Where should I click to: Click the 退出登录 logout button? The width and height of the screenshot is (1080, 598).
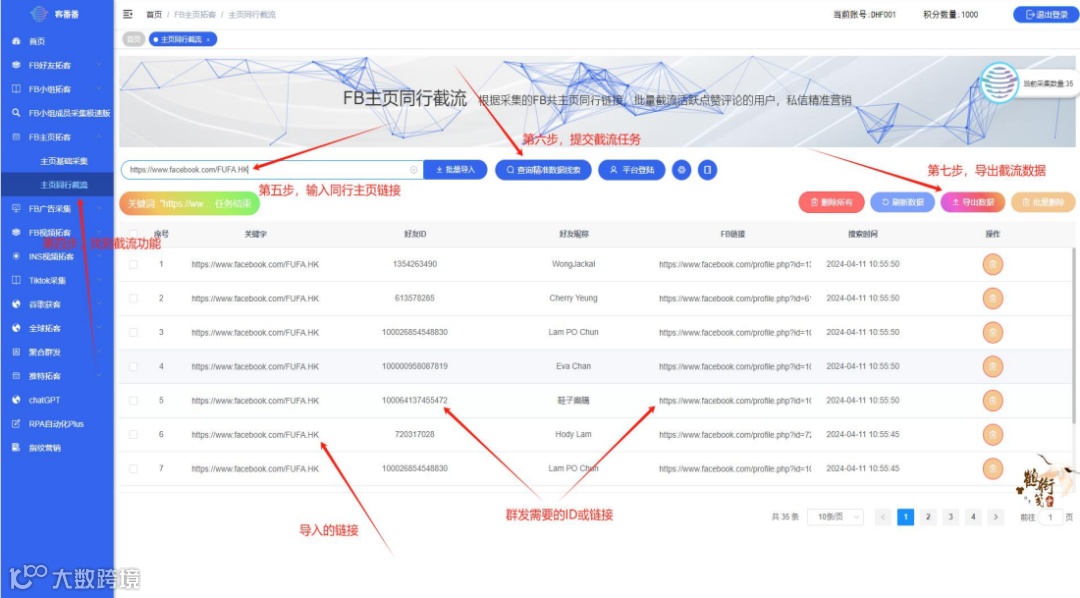coord(1046,14)
